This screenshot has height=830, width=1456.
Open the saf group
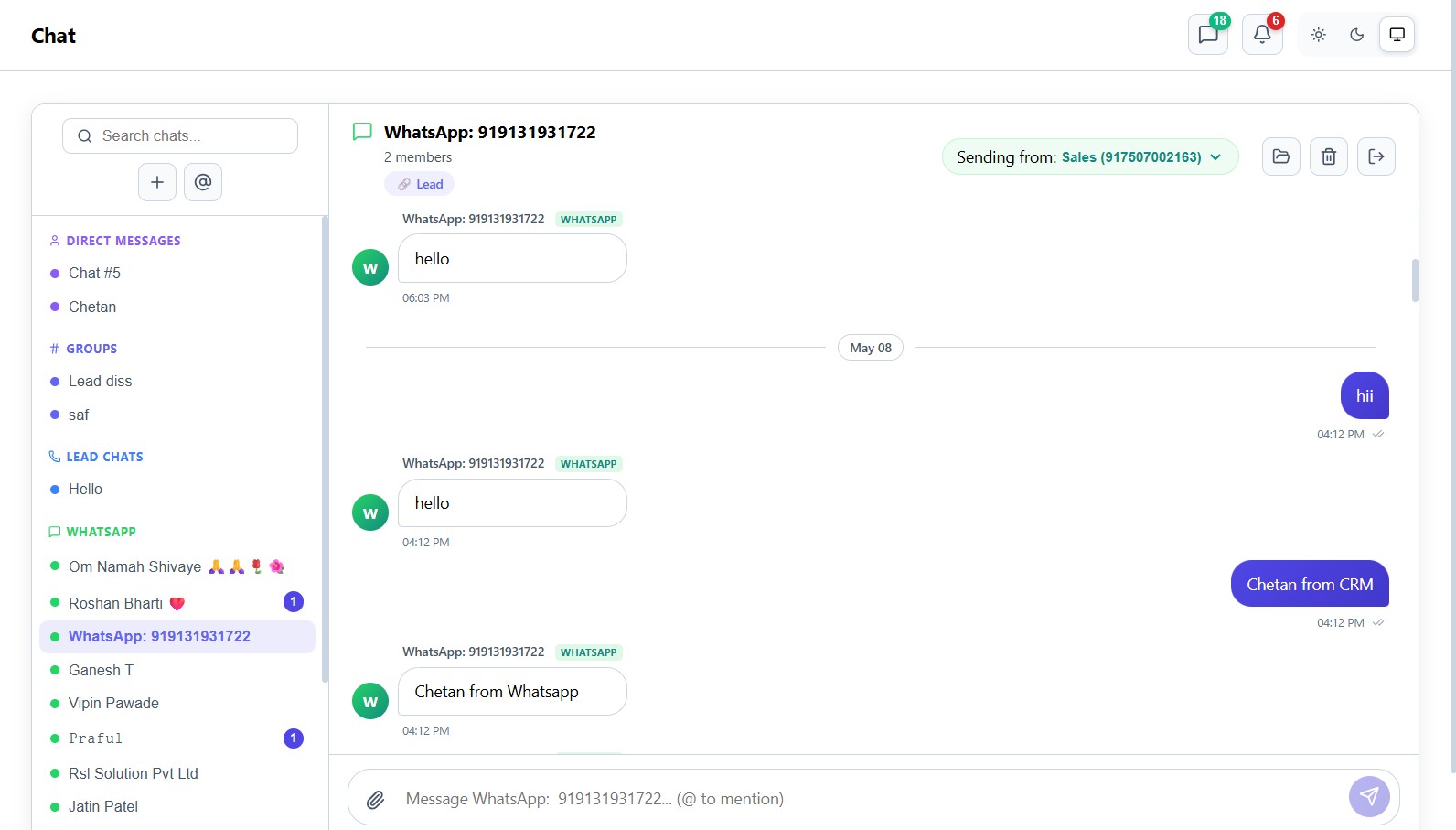pos(177,415)
